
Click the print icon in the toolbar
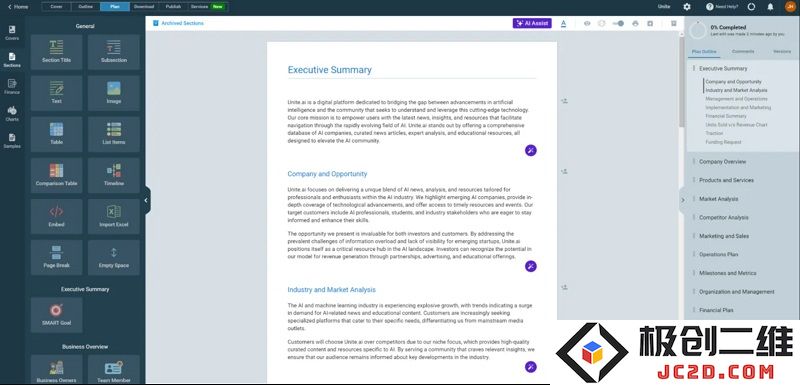coord(635,23)
